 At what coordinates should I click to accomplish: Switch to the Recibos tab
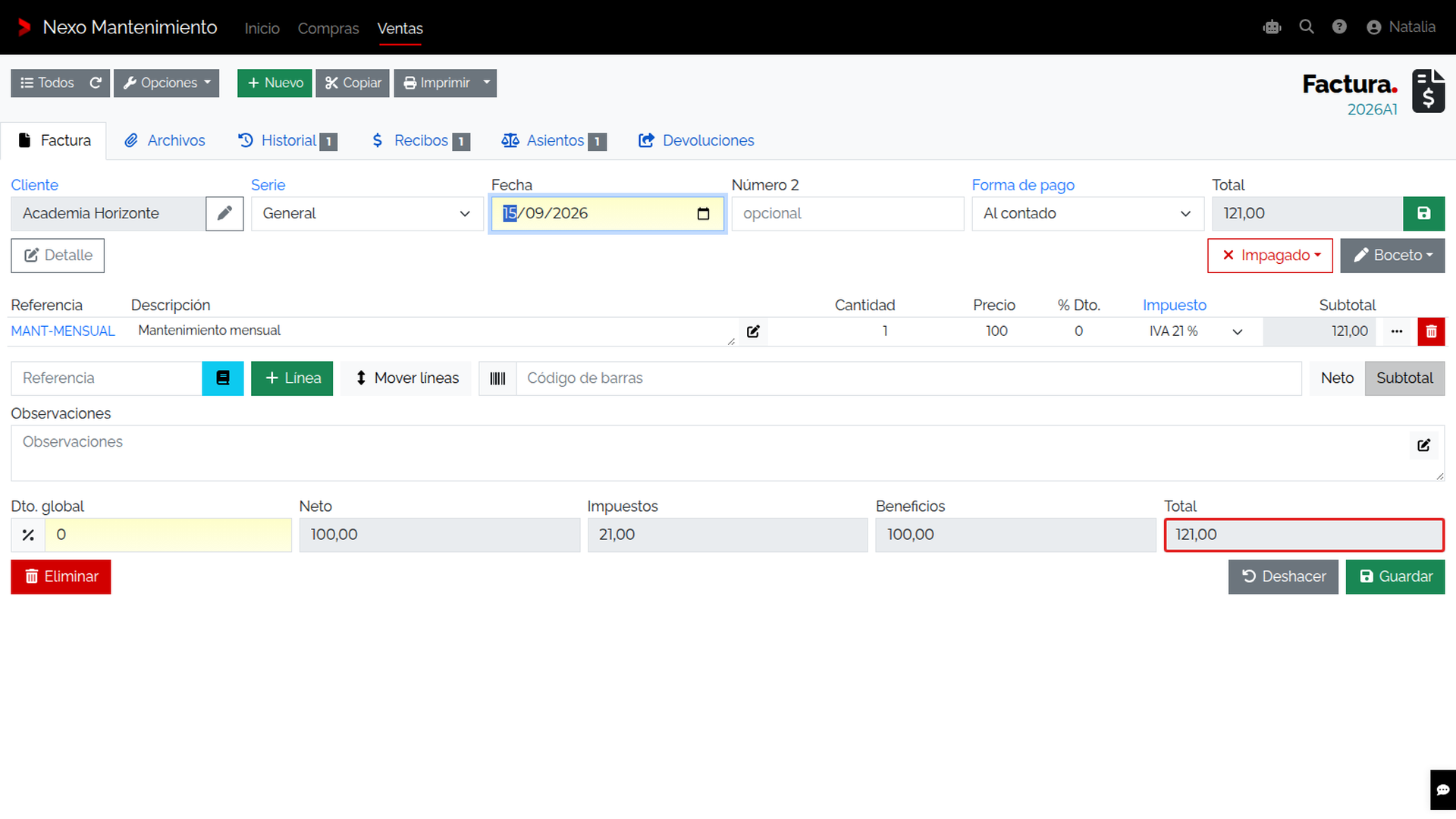click(x=421, y=141)
